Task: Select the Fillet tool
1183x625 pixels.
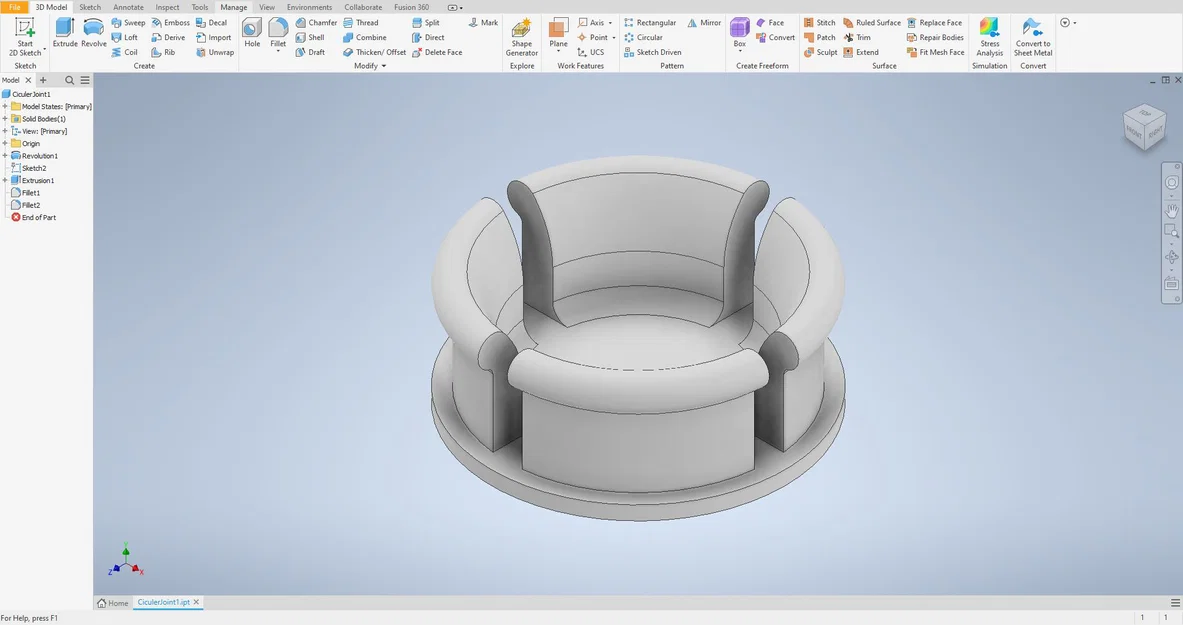Action: (x=278, y=30)
